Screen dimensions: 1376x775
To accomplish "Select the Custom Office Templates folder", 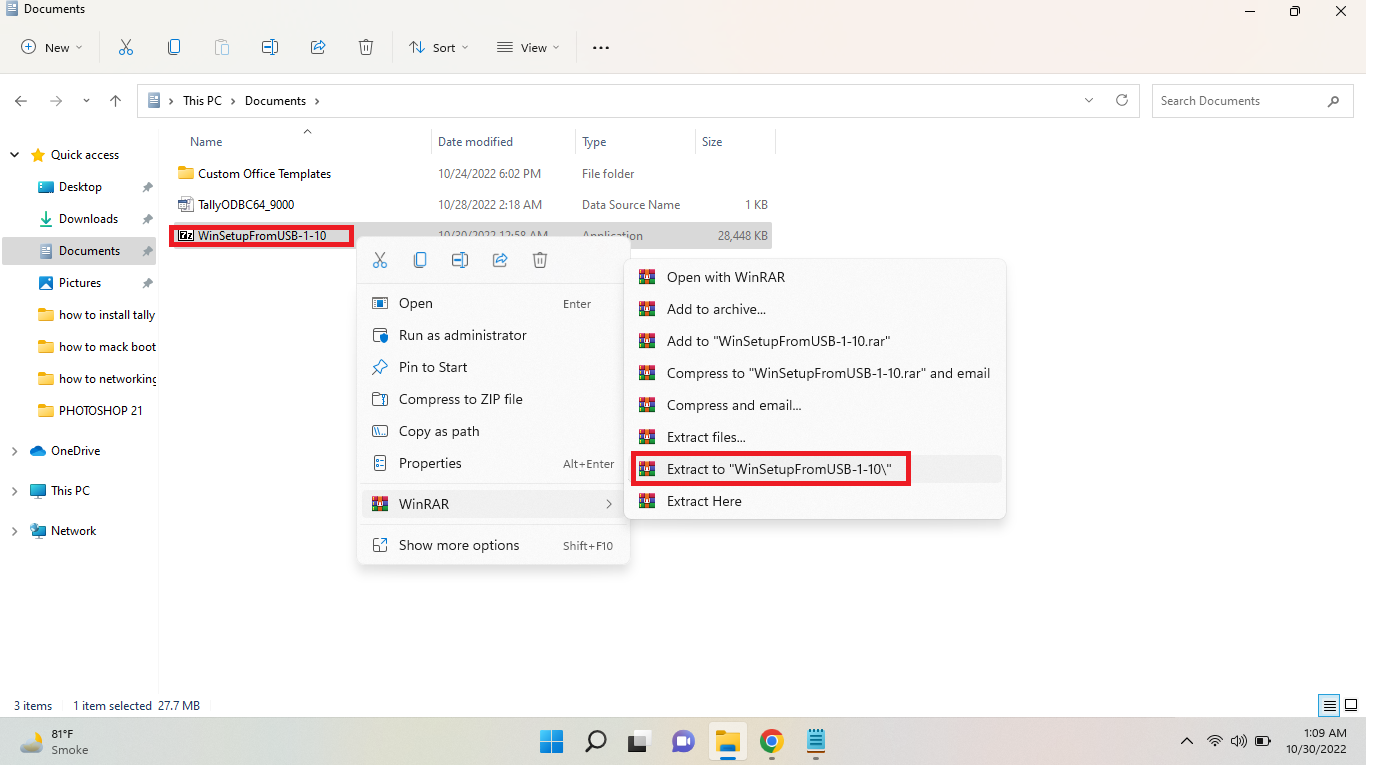I will coord(264,174).
